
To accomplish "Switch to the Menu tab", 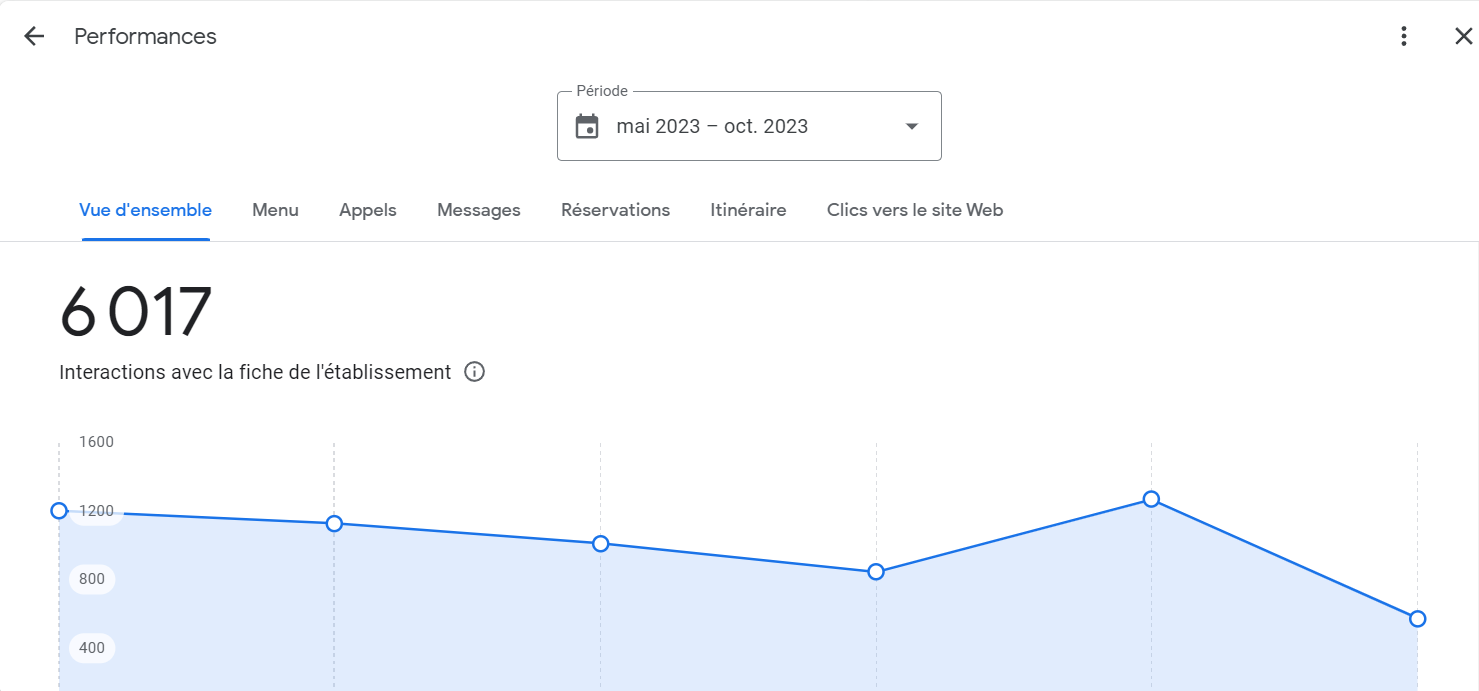I will [x=275, y=210].
